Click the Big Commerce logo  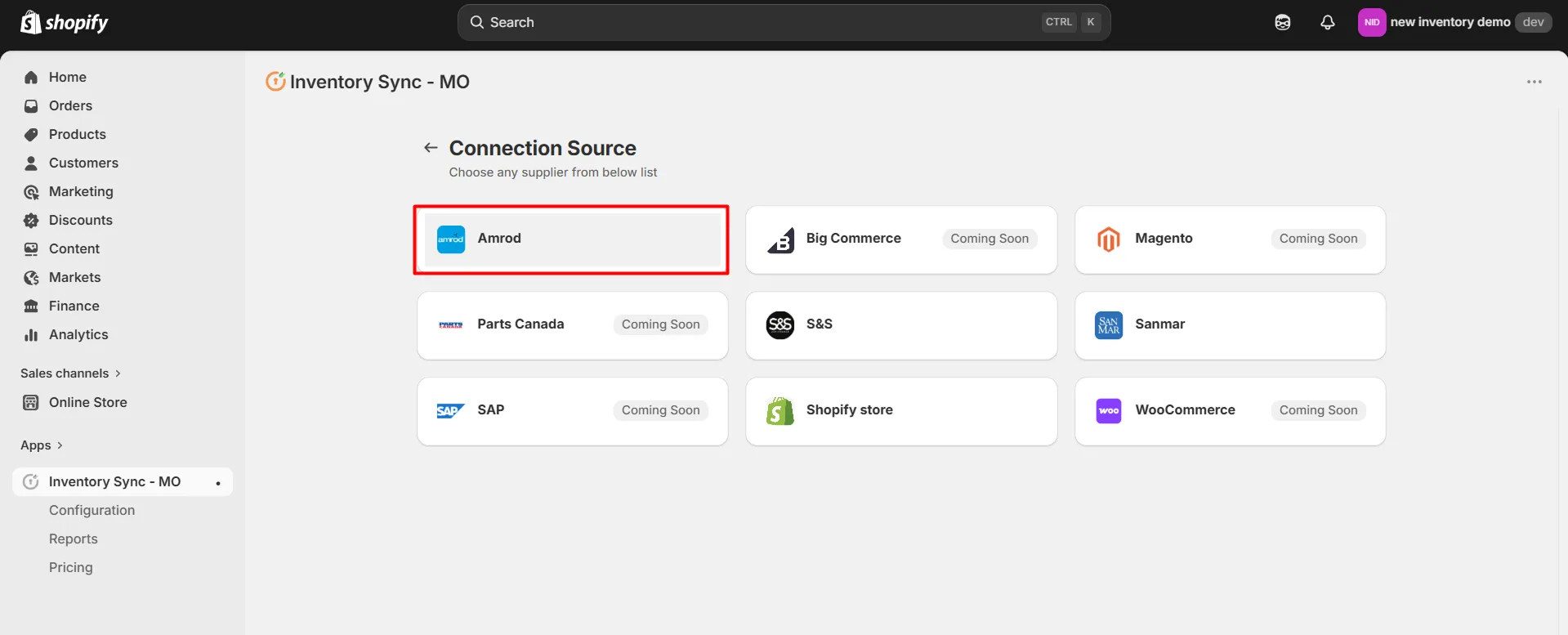pos(780,239)
